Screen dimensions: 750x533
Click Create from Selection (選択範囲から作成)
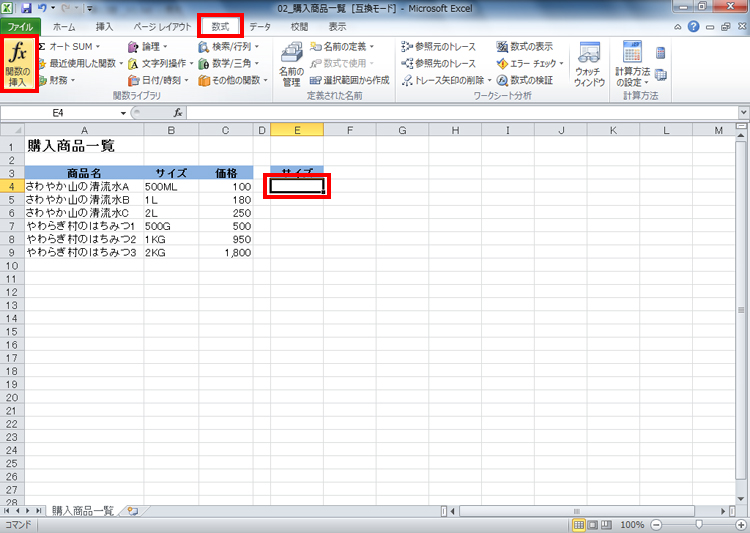pyautogui.click(x=350, y=80)
